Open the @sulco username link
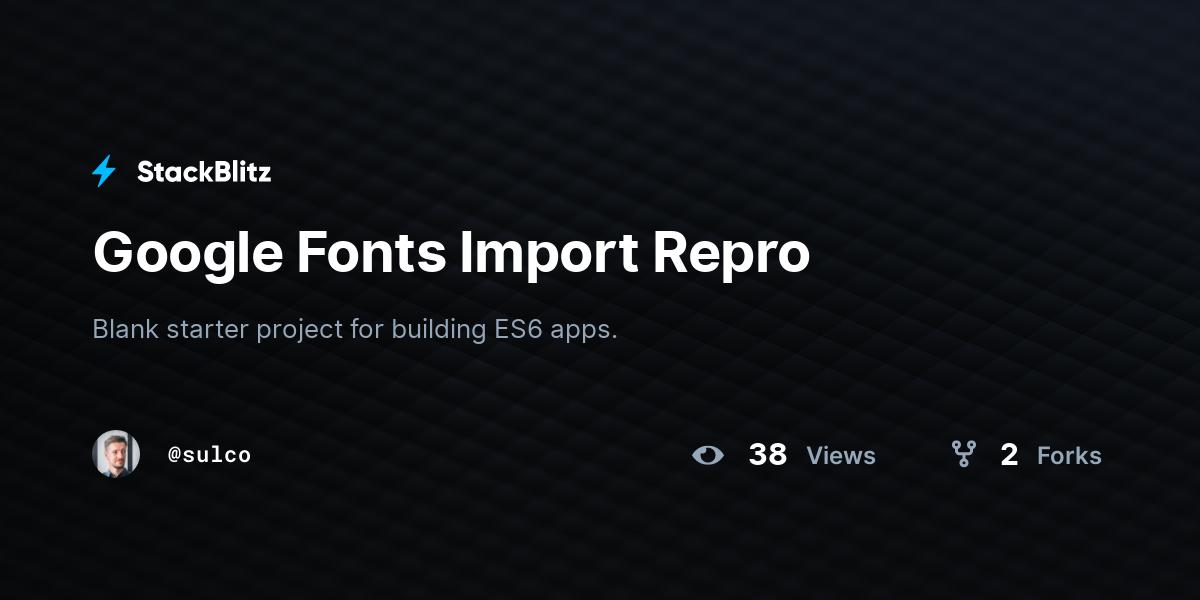The image size is (1200, 600). point(209,455)
